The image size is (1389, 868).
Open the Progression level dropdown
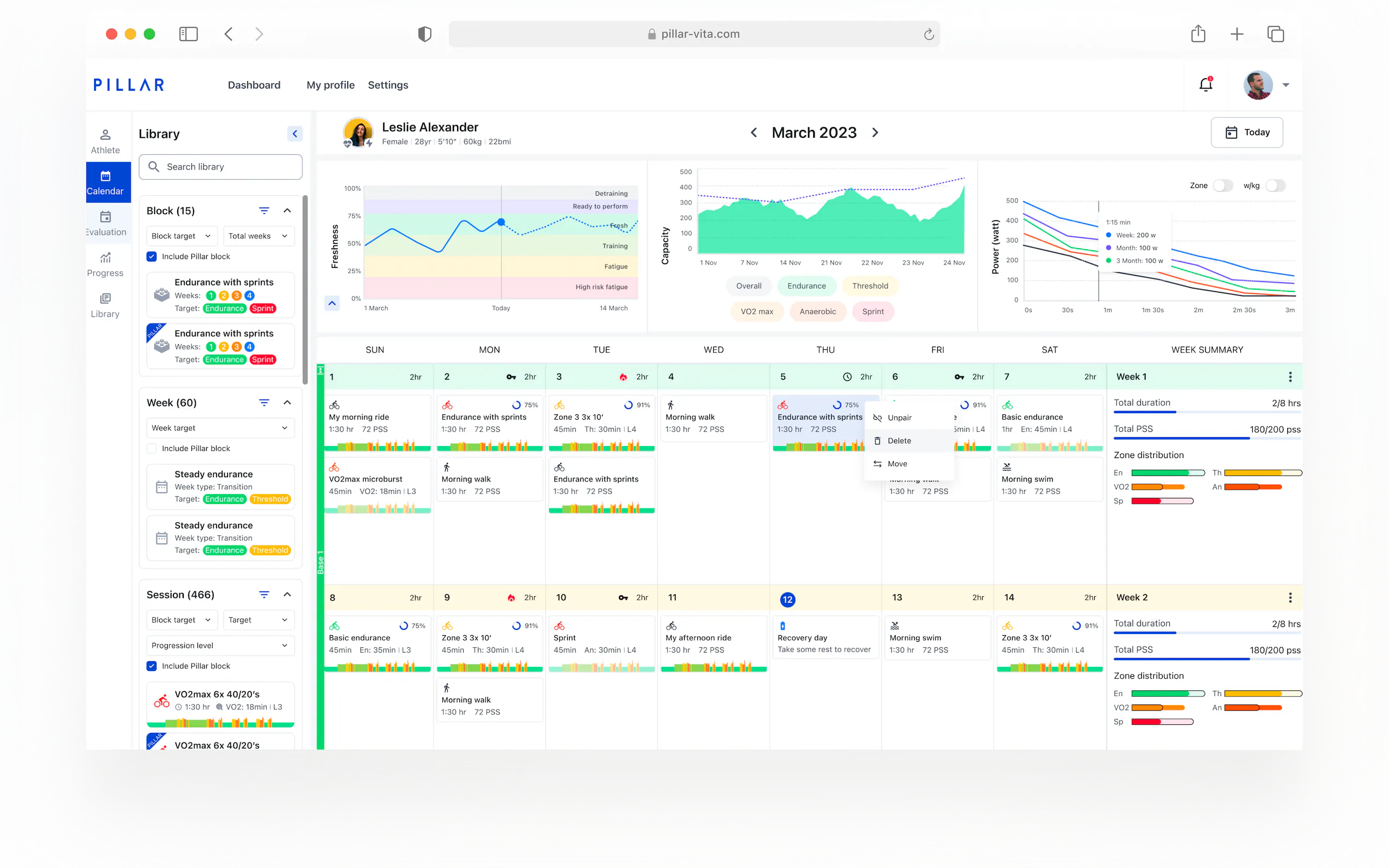(x=220, y=645)
